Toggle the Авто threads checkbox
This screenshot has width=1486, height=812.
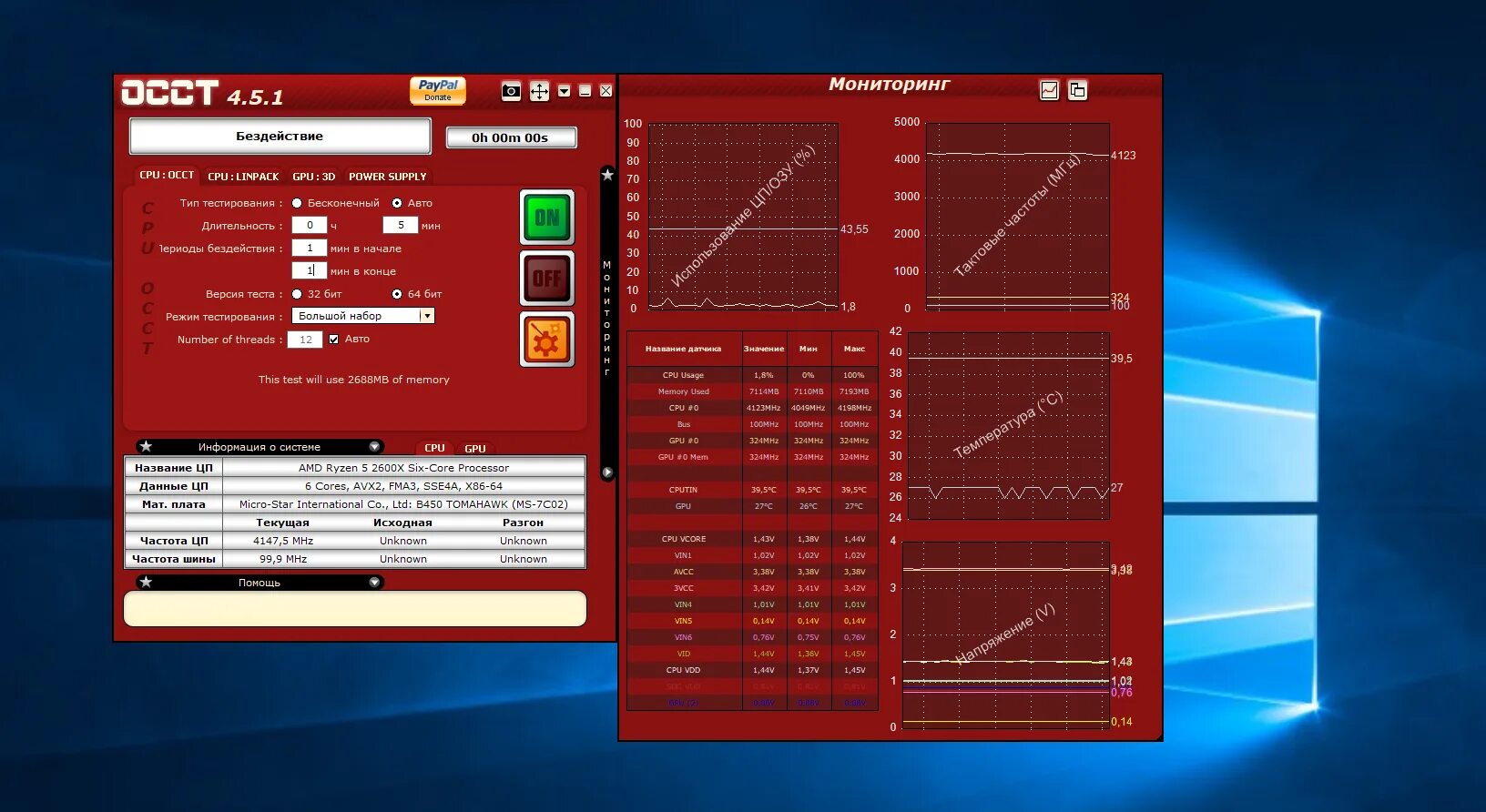[x=334, y=339]
